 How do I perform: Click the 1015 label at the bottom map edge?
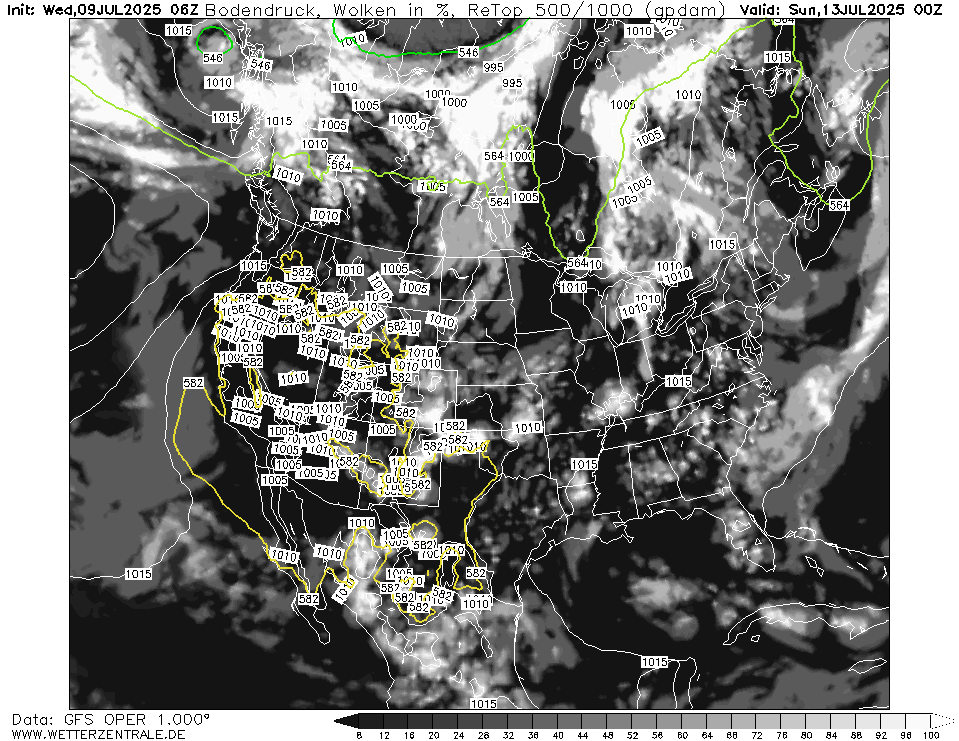click(x=483, y=704)
